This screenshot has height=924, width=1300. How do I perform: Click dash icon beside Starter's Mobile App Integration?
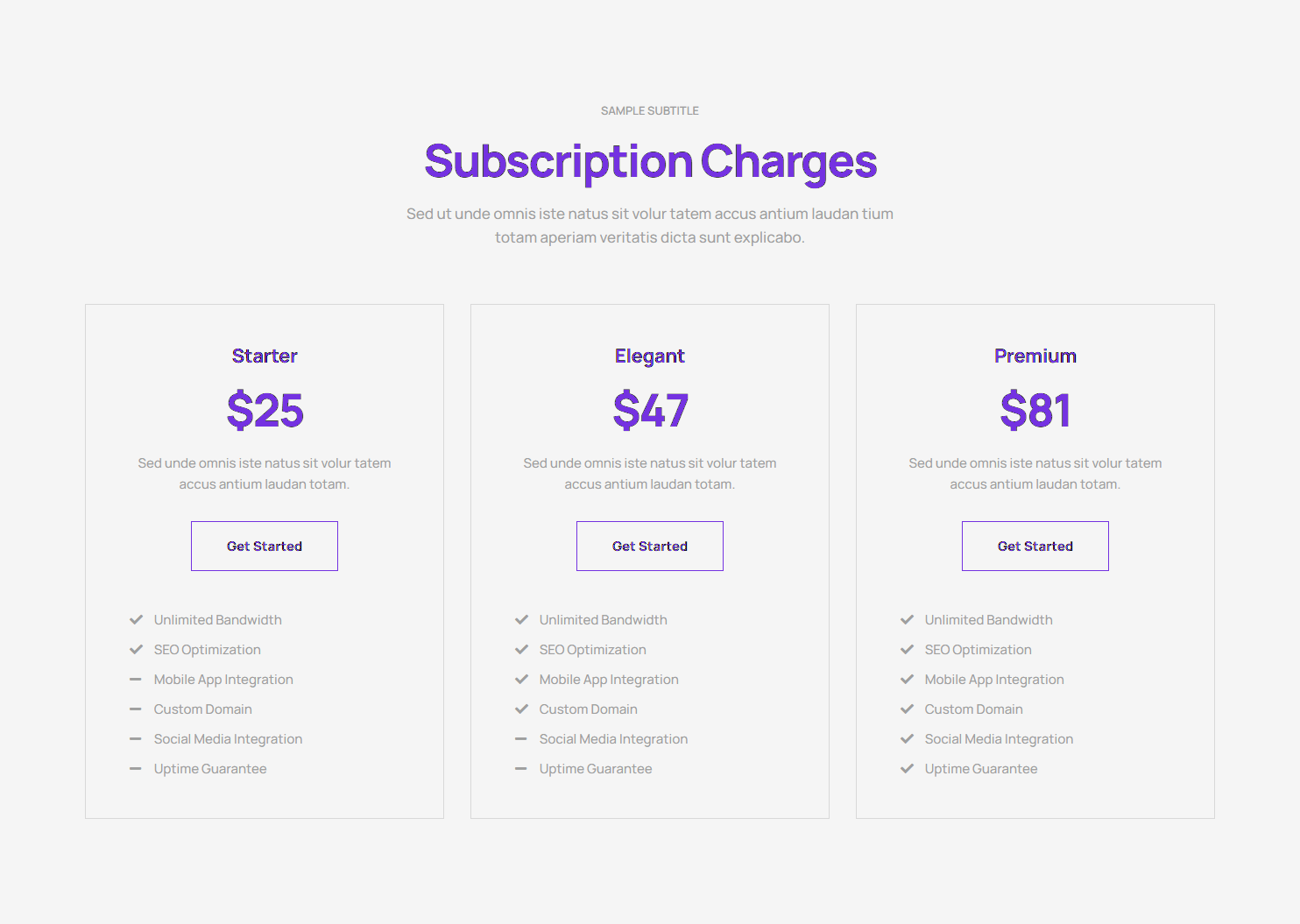tap(136, 680)
